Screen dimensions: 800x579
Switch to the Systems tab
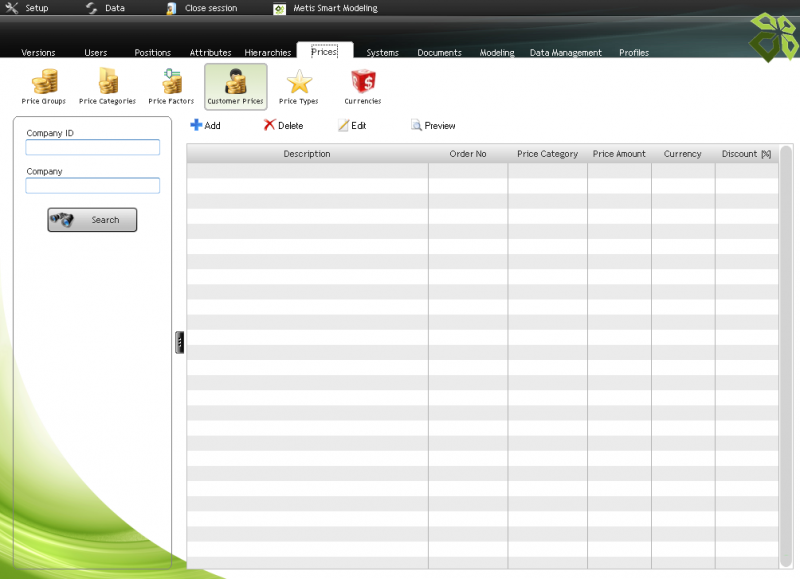pyautogui.click(x=382, y=53)
